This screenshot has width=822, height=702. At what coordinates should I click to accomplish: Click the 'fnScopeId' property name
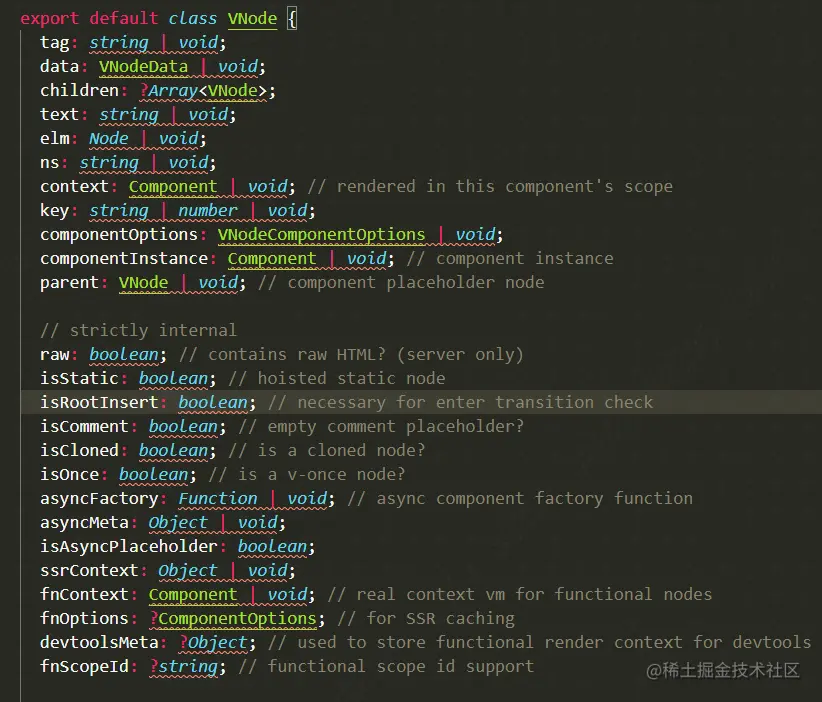click(84, 666)
